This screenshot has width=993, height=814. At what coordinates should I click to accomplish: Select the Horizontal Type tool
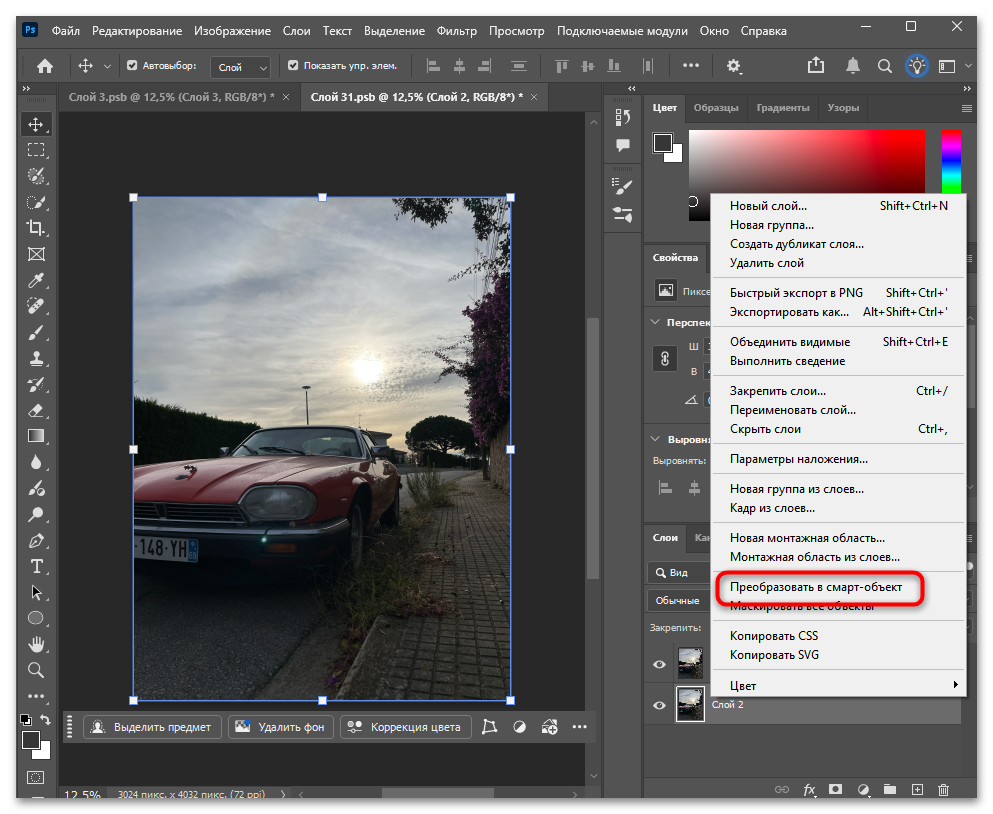[x=36, y=567]
